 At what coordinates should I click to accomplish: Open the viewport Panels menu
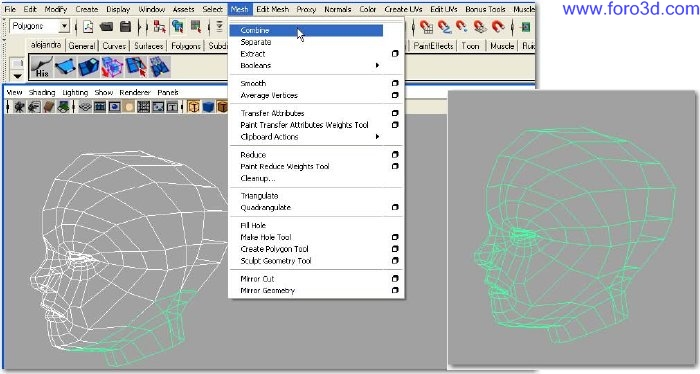(x=168, y=92)
